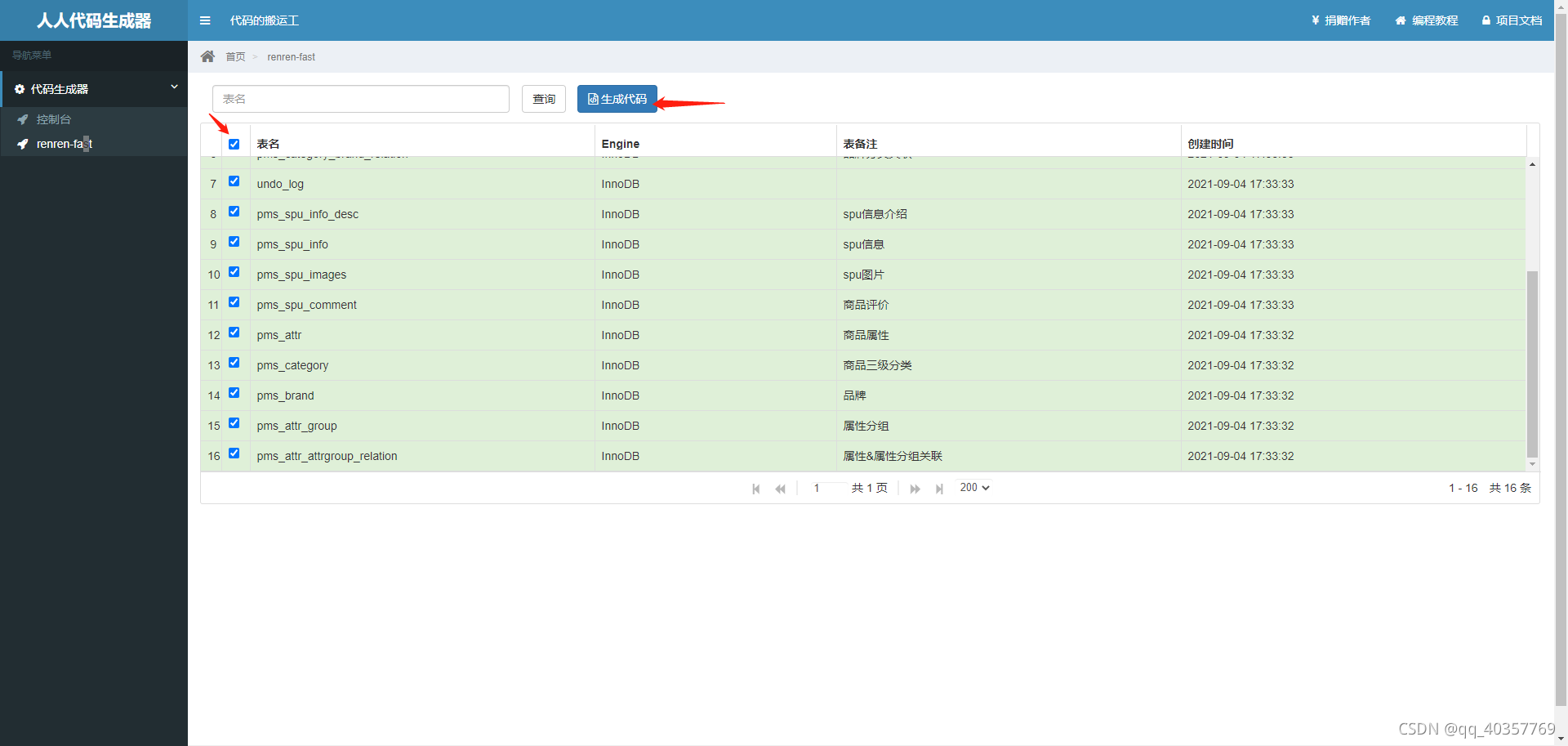
Task: Click the 首页 breadcrumb link
Action: click(x=235, y=57)
